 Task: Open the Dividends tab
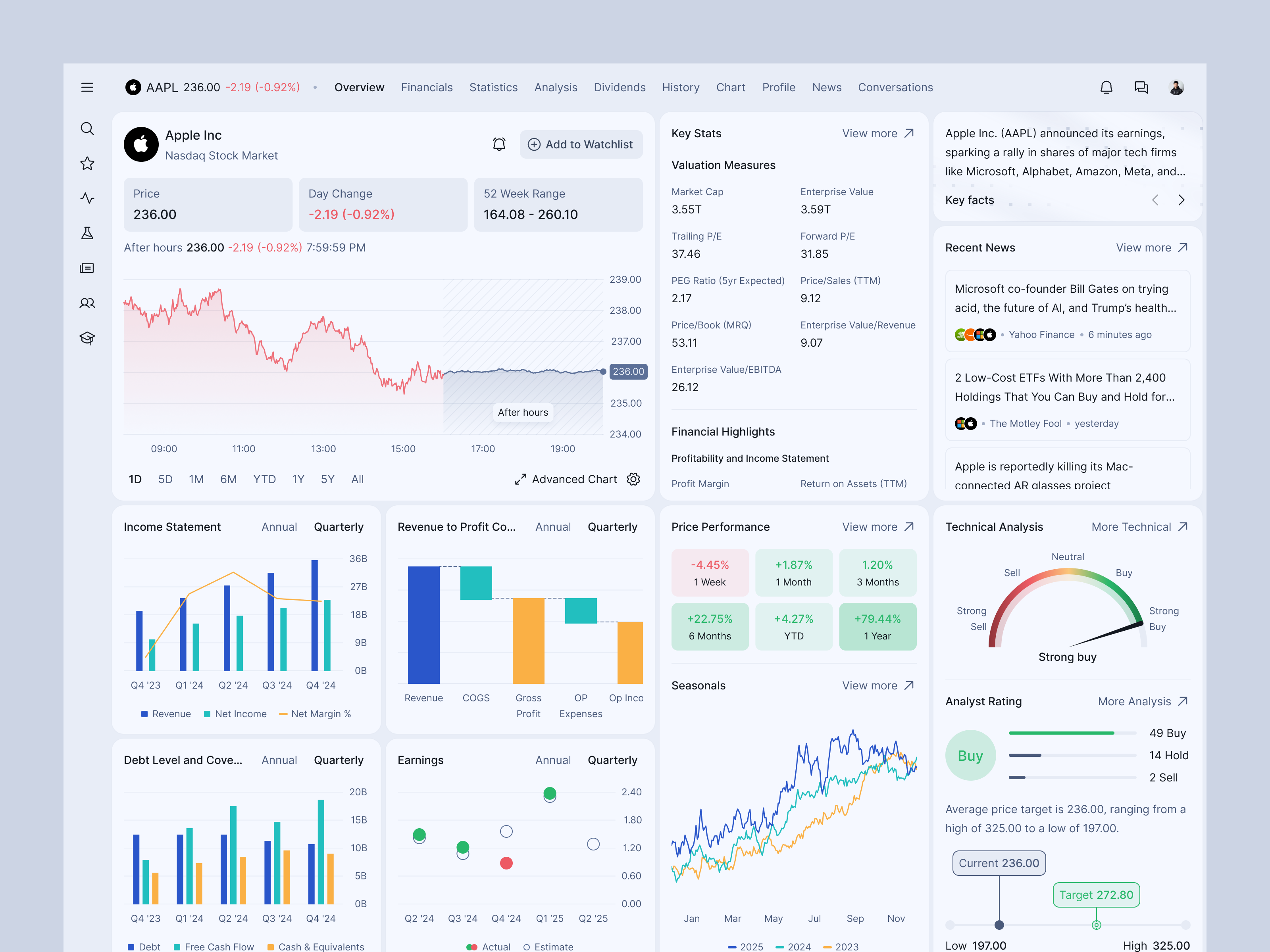tap(620, 87)
